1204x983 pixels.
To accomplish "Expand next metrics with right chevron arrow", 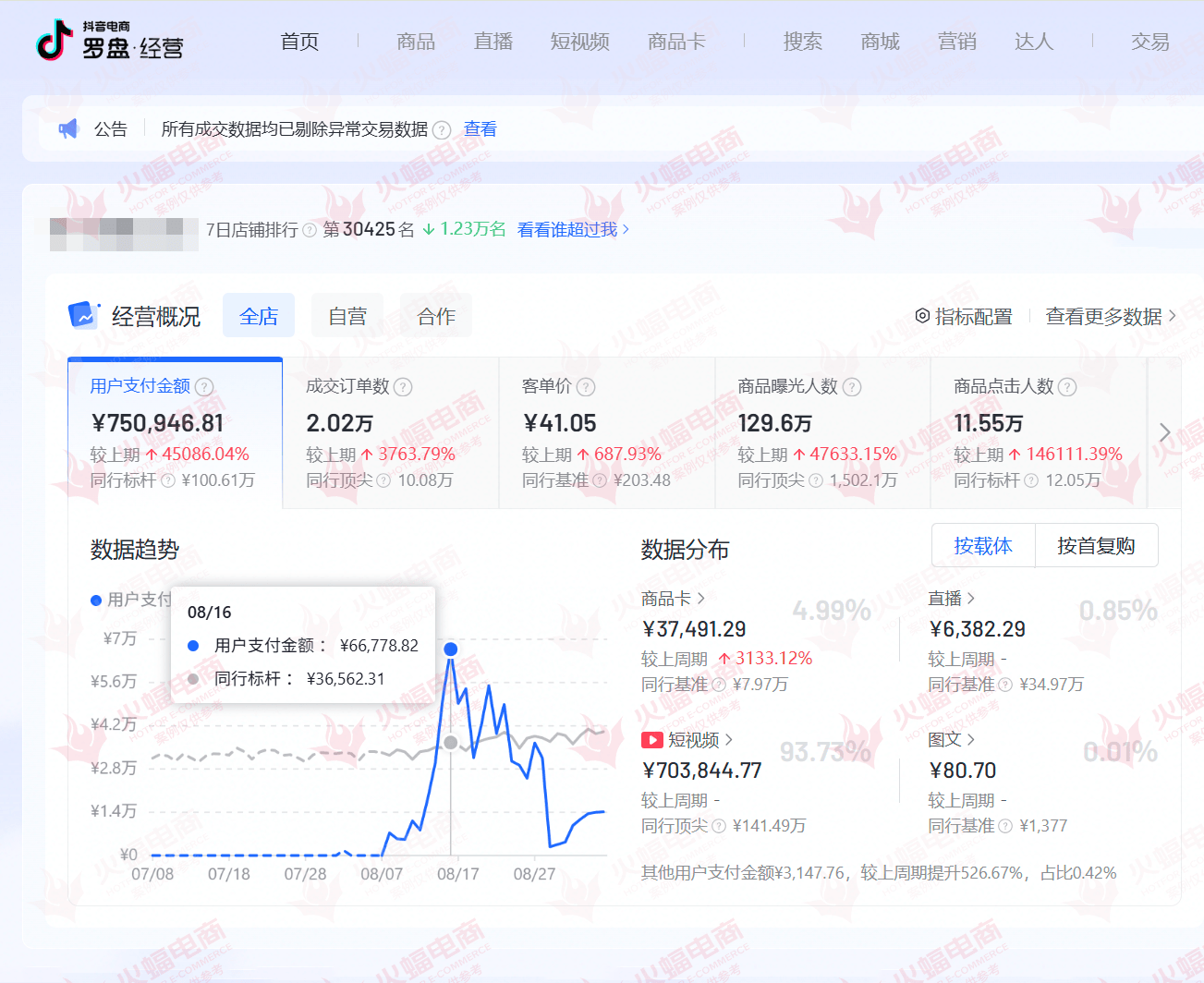I will pos(1164,432).
